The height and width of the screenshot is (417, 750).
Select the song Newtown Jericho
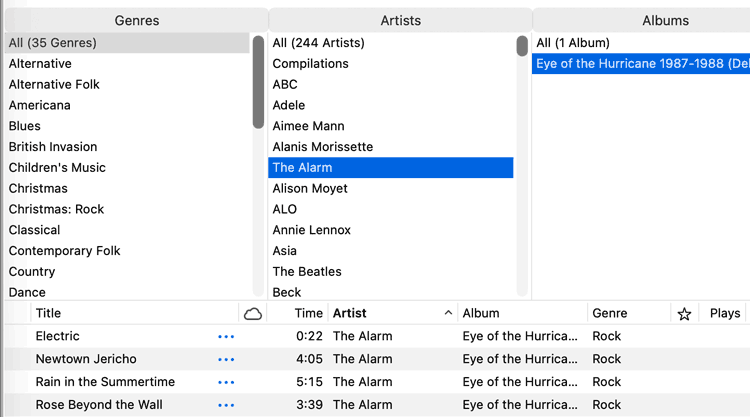click(x=86, y=359)
